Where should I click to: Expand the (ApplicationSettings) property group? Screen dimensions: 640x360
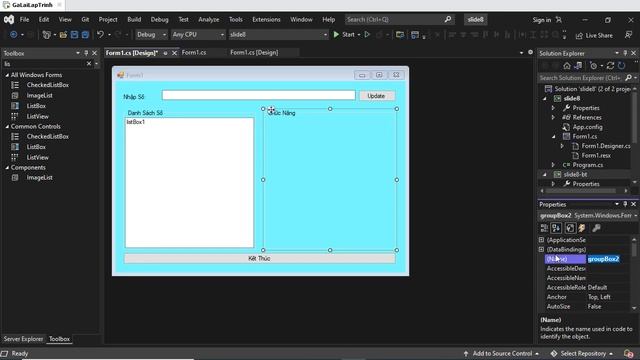coord(541,240)
